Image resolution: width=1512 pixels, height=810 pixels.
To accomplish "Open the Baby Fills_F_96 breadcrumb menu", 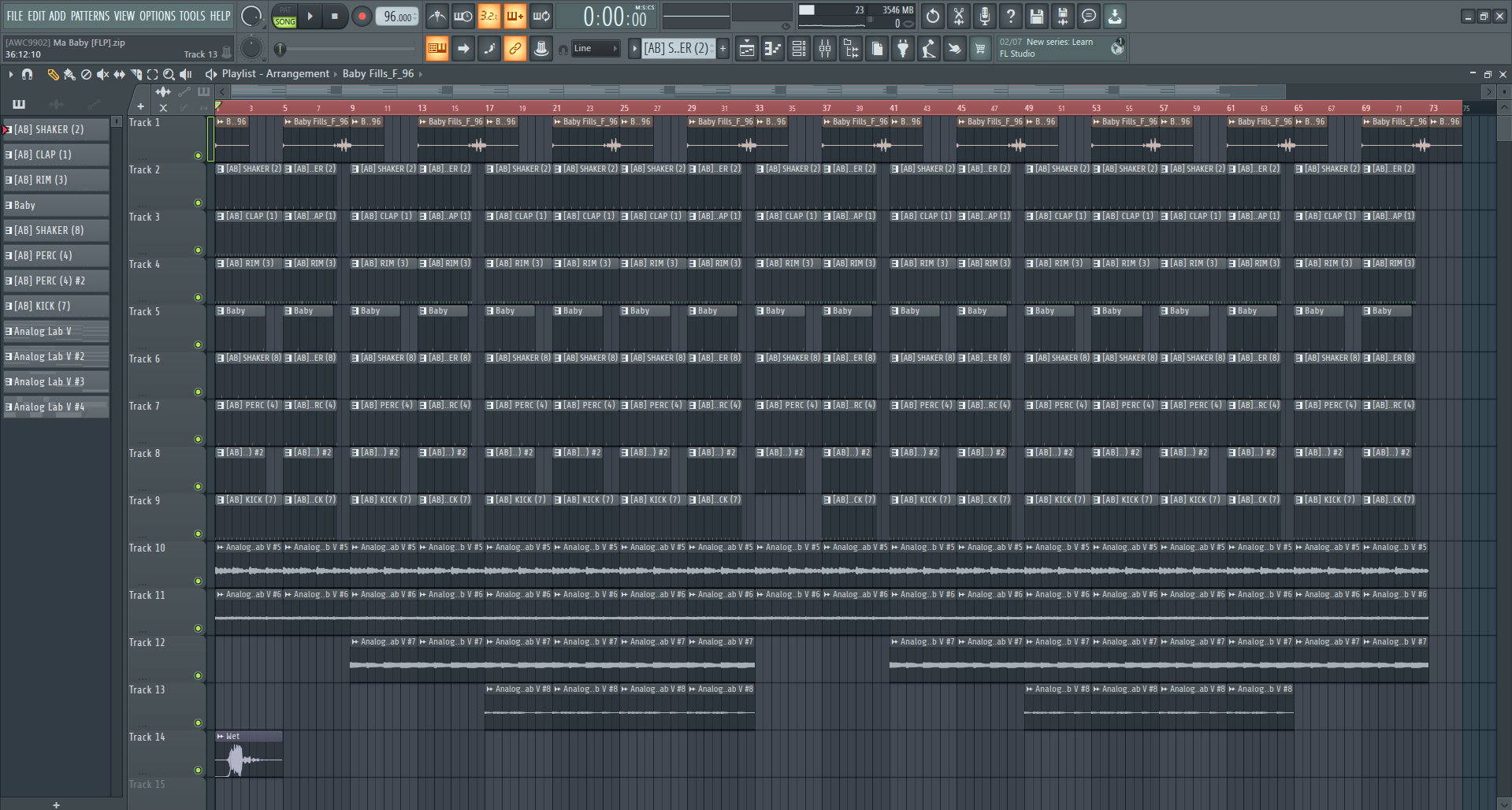I will point(378,73).
